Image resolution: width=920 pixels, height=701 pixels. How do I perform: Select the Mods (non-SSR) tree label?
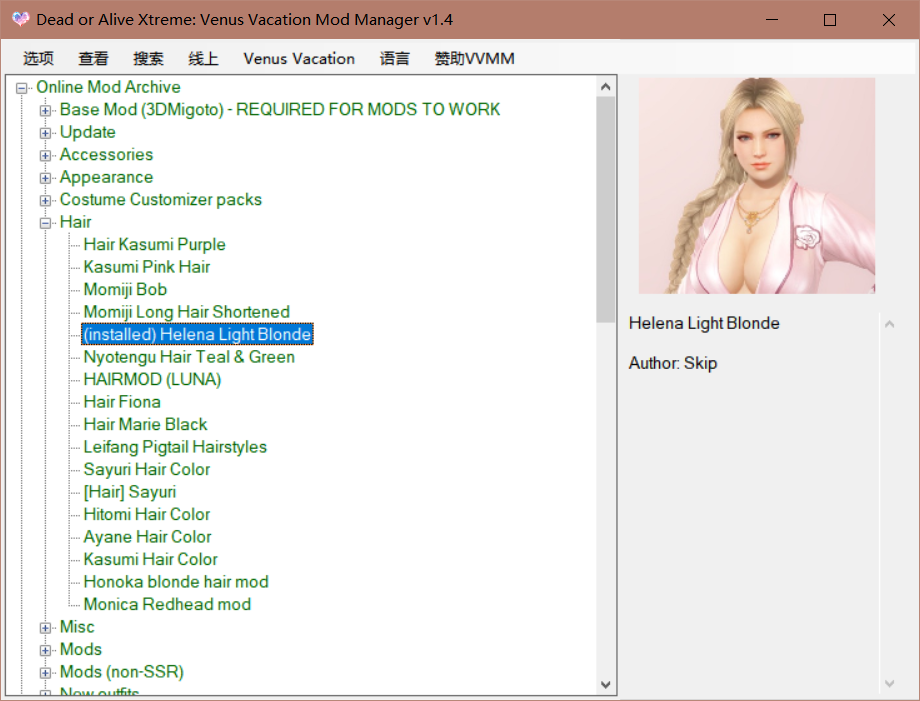pos(121,672)
